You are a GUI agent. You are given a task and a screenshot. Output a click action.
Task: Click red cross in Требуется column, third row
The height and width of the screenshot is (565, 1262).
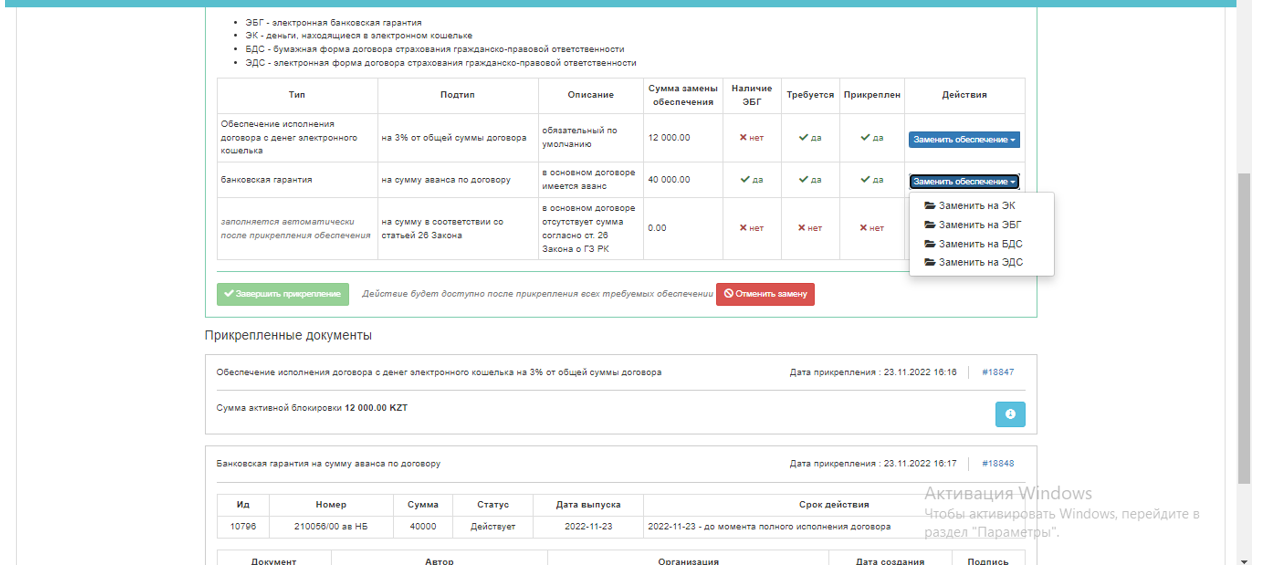click(803, 228)
